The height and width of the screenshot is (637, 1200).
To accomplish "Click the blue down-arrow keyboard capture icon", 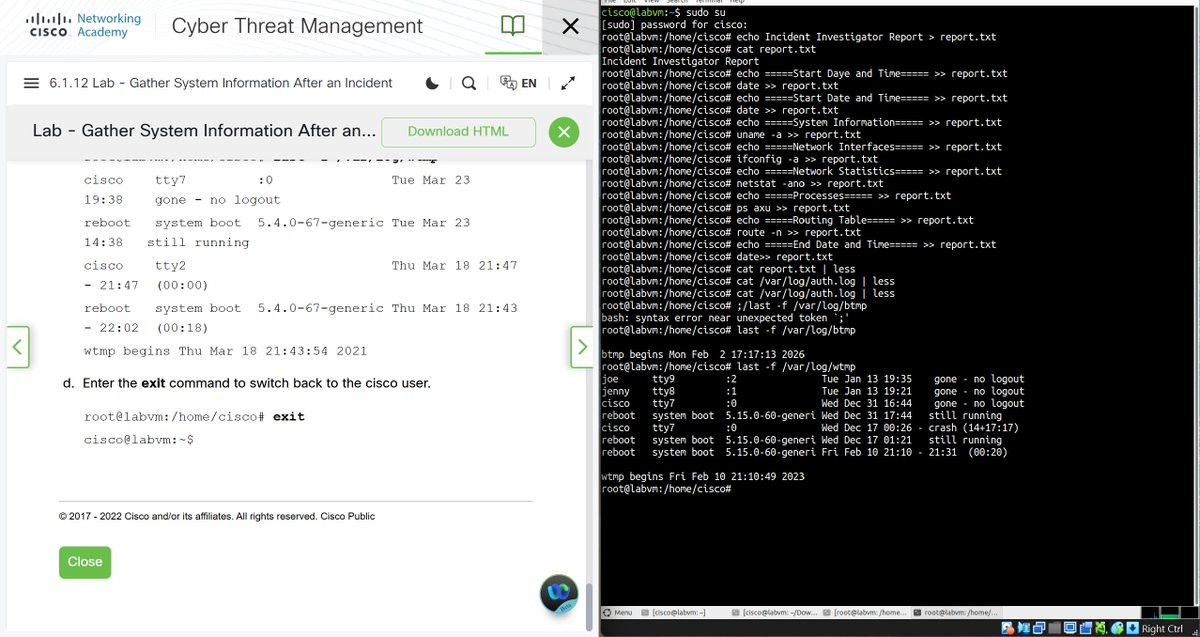I will [1132, 628].
